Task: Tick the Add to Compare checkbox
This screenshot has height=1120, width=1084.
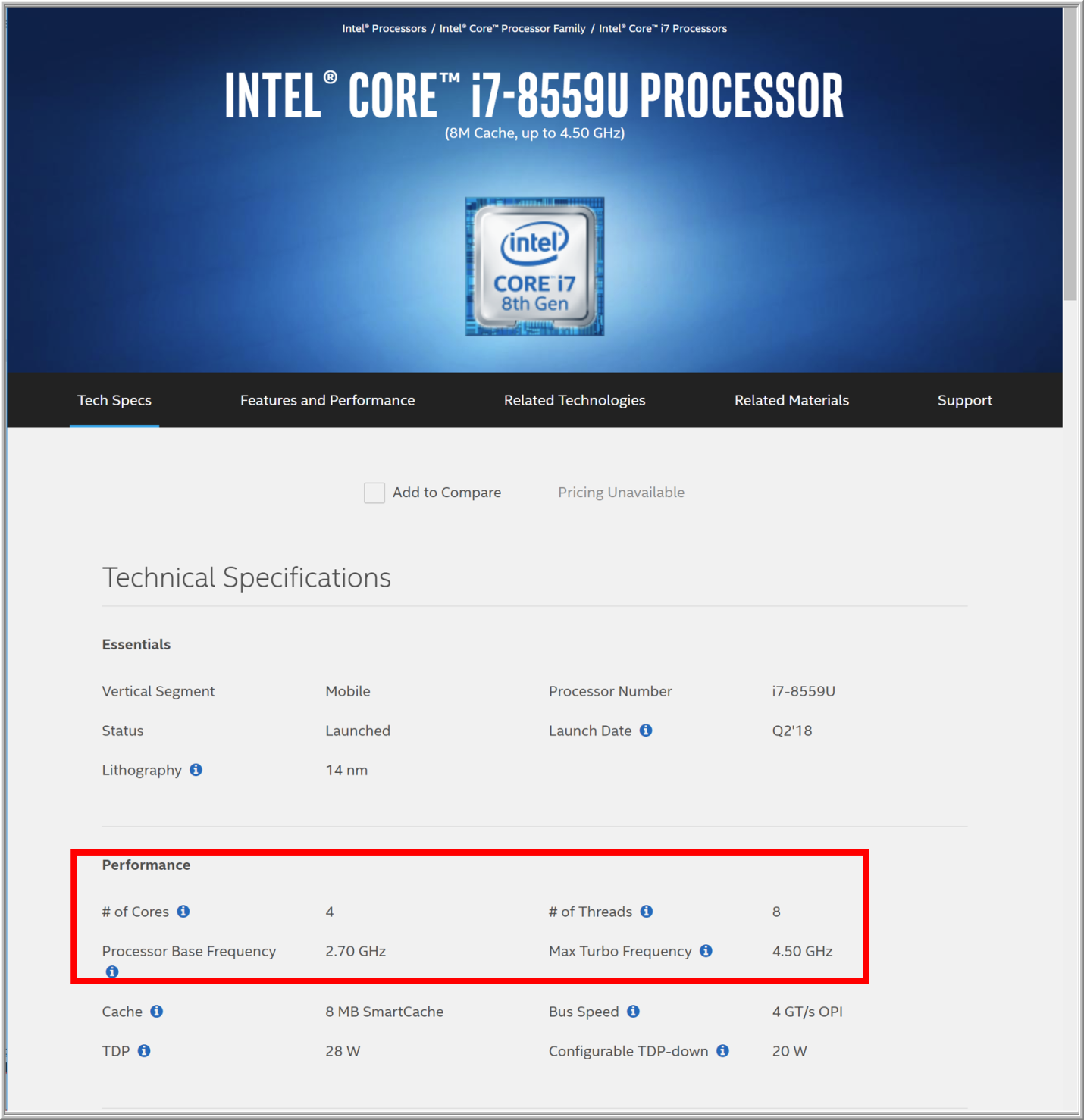Action: click(374, 493)
